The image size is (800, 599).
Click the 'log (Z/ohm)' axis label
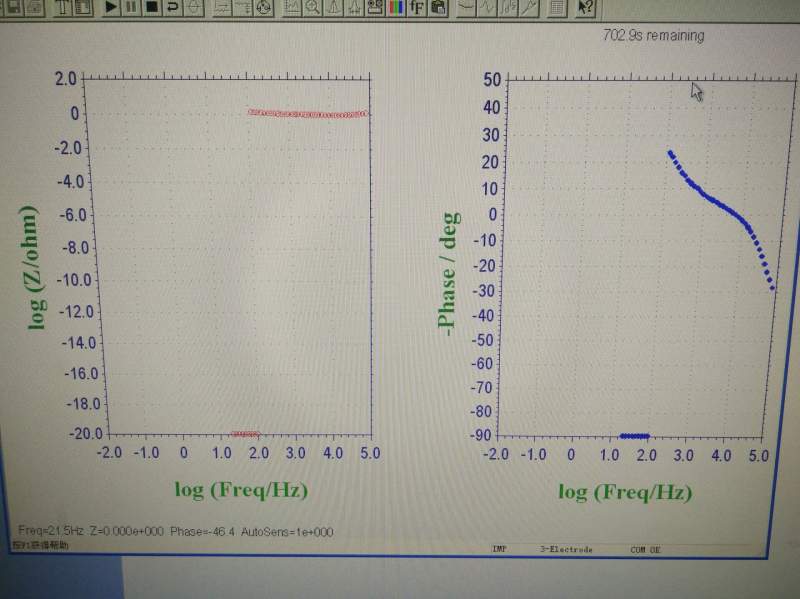tap(32, 267)
